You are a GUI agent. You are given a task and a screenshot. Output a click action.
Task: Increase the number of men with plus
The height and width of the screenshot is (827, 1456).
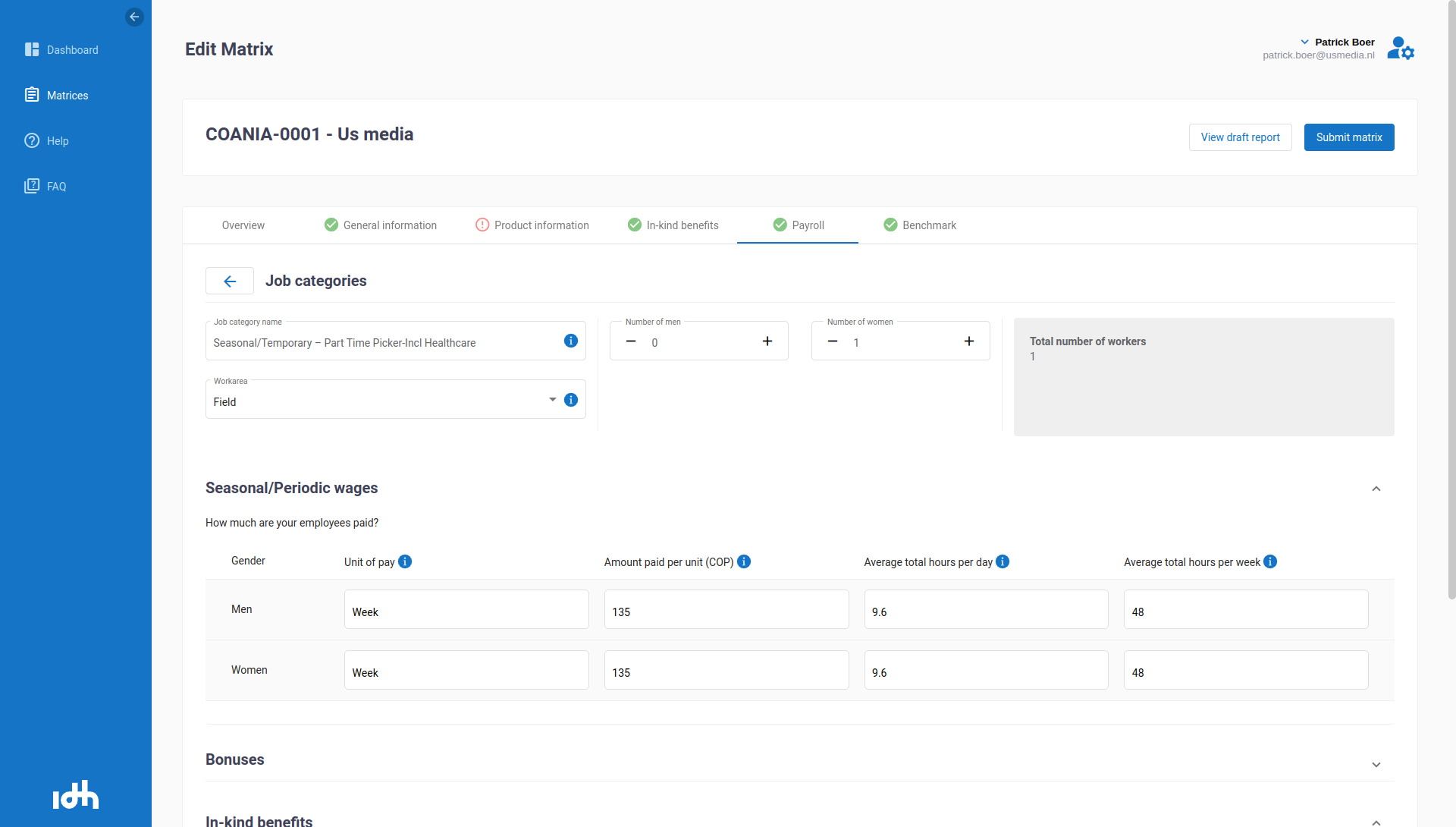pos(767,341)
